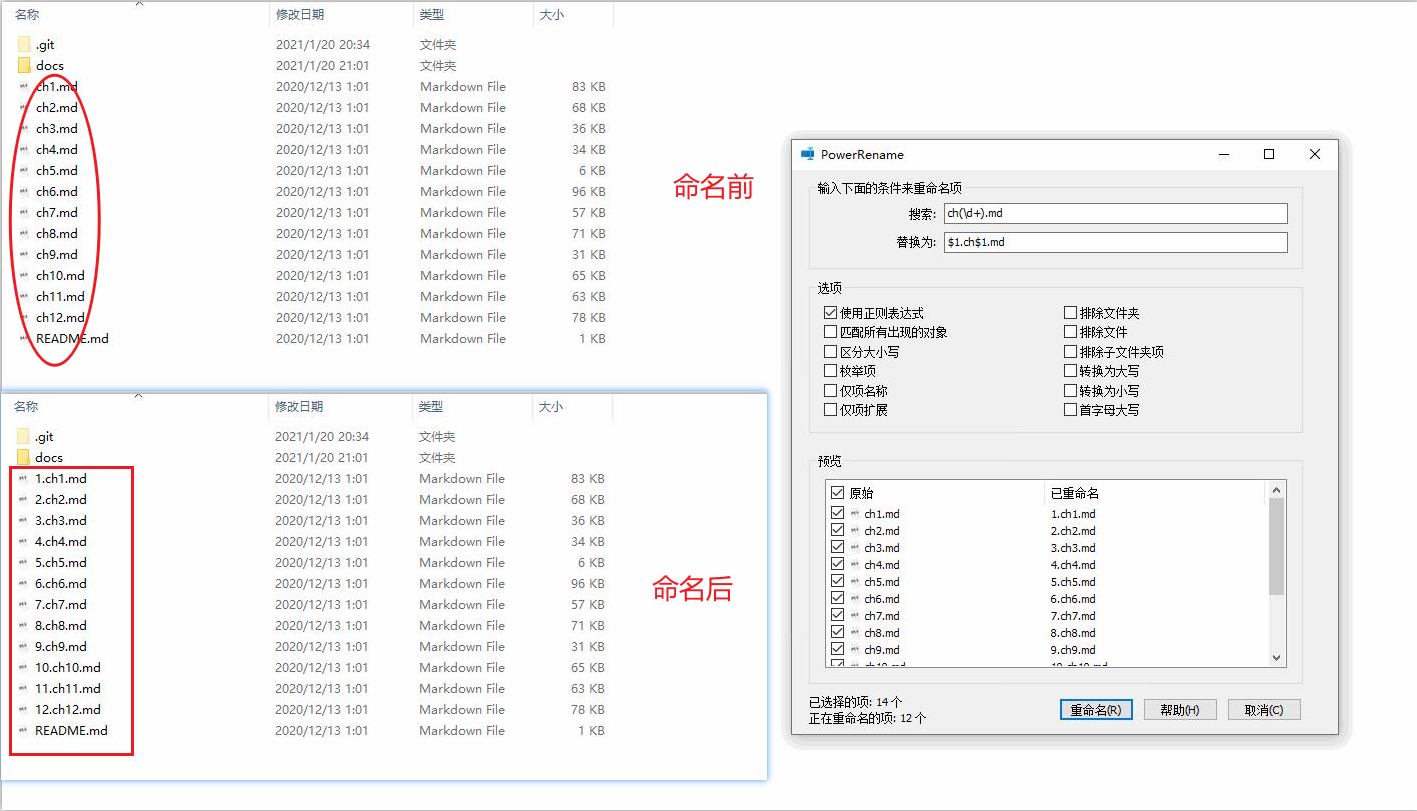This screenshot has width=1417, height=811.
Task: Enable the 仅项扩展 checkbox
Action: (830, 410)
